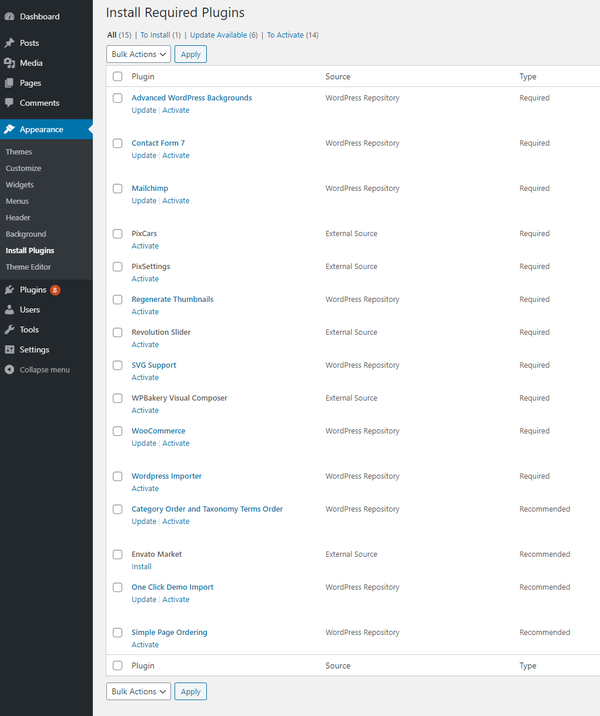600x716 pixels.
Task: Click Activate under PixSettings
Action: pos(145,279)
